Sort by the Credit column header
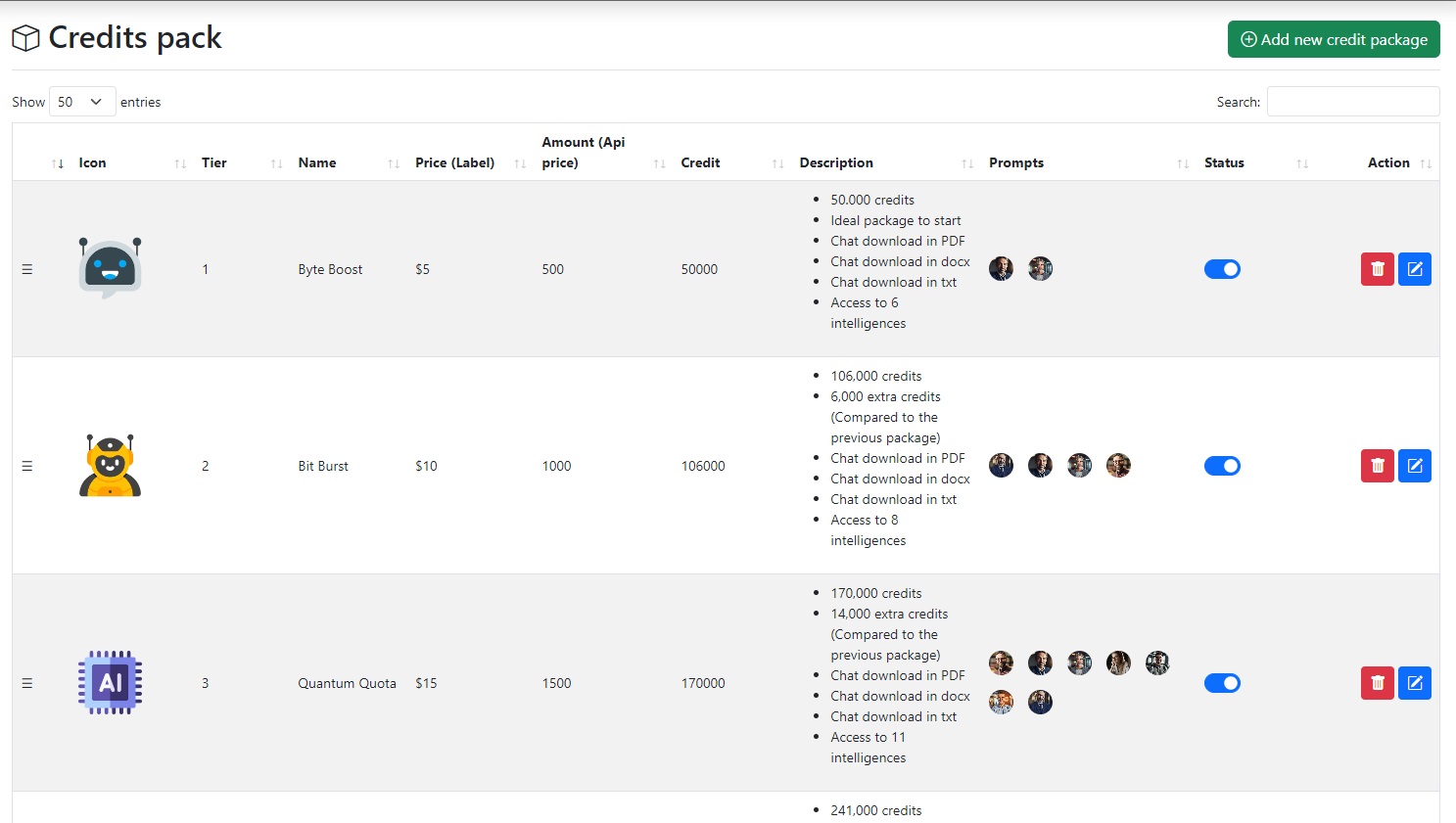Screen dimensions: 1456x823 [x=700, y=163]
